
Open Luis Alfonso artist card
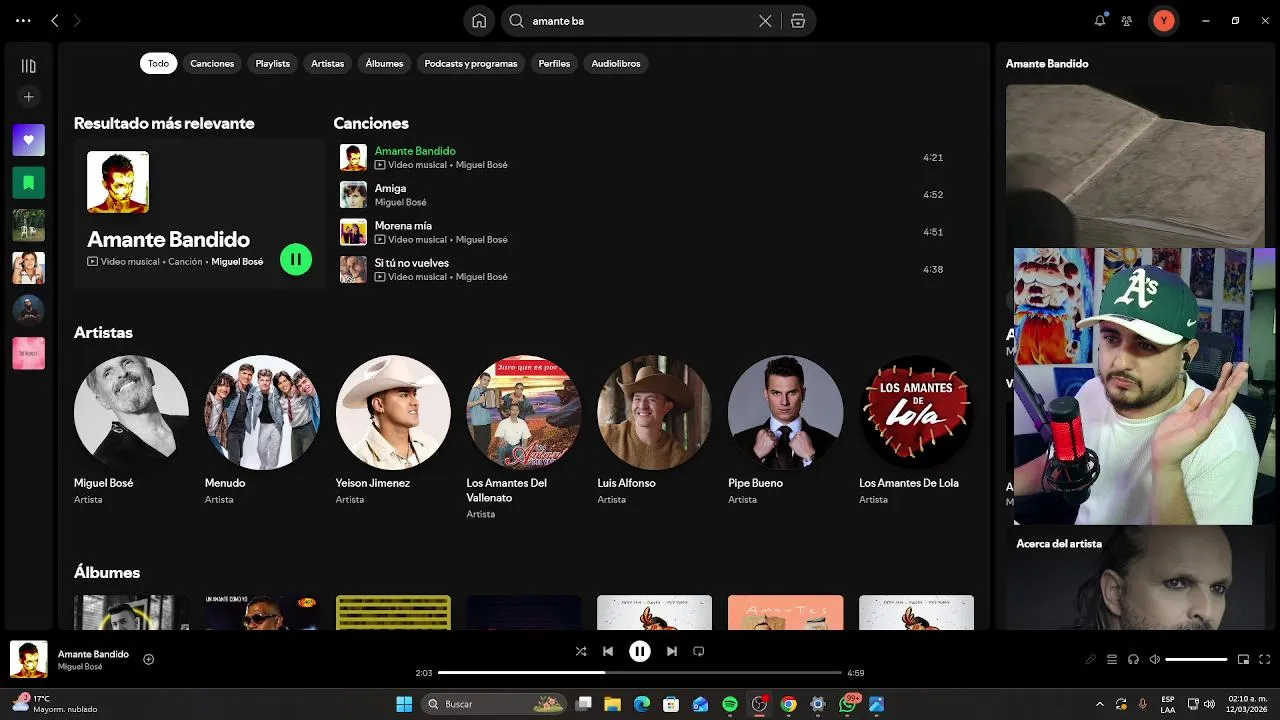pyautogui.click(x=655, y=430)
